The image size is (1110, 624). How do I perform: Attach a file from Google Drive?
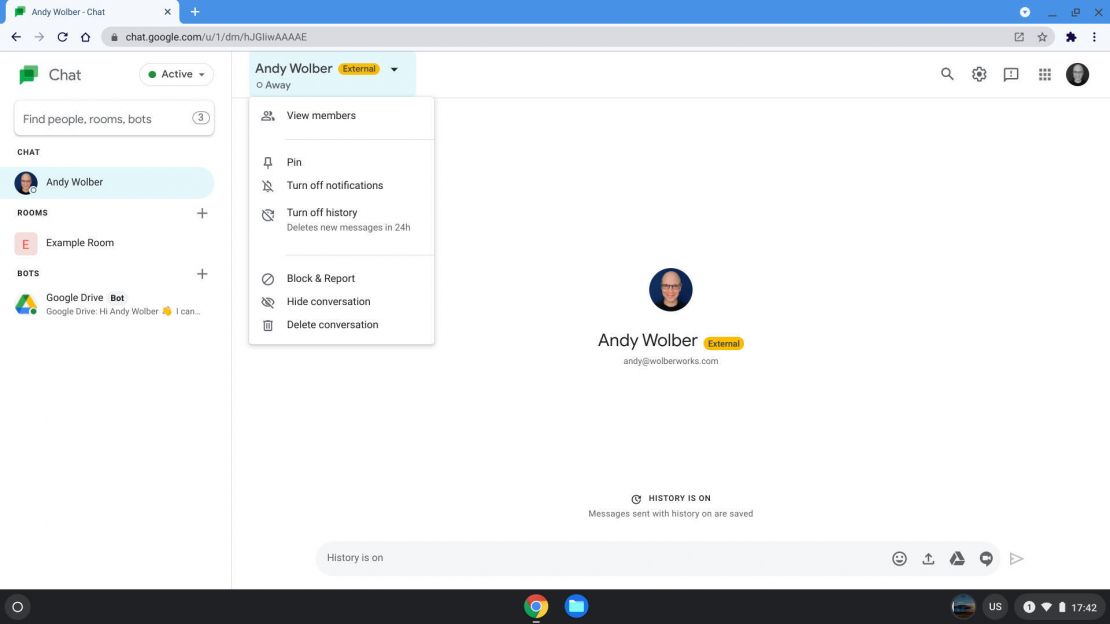(957, 558)
